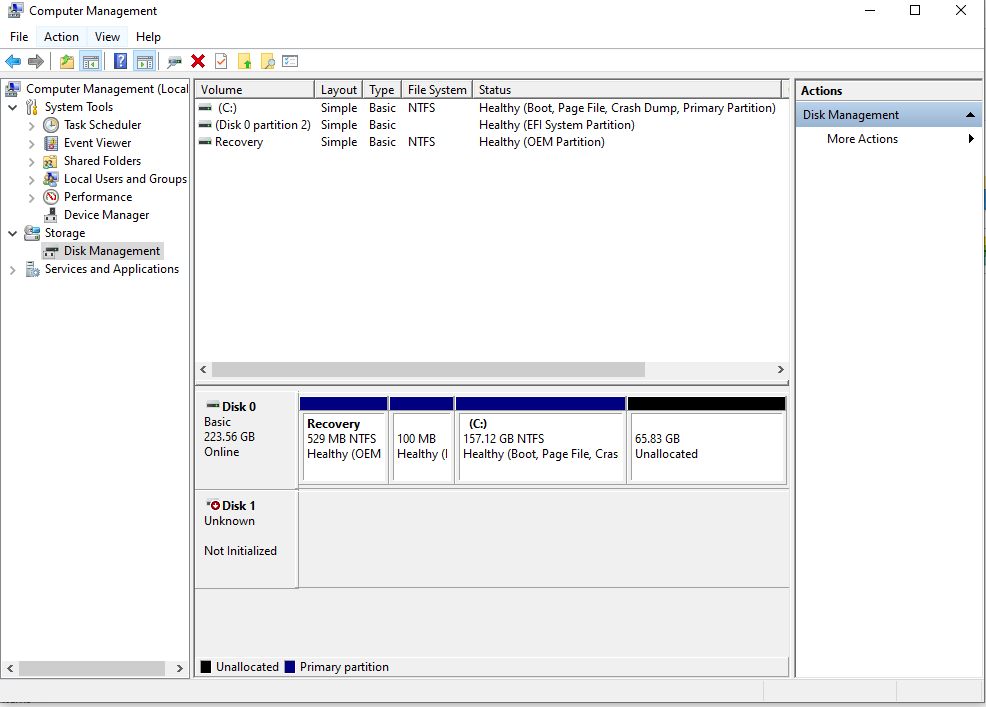Image resolution: width=986 pixels, height=707 pixels.
Task: Collapse the Disk Management actions section
Action: (970, 115)
